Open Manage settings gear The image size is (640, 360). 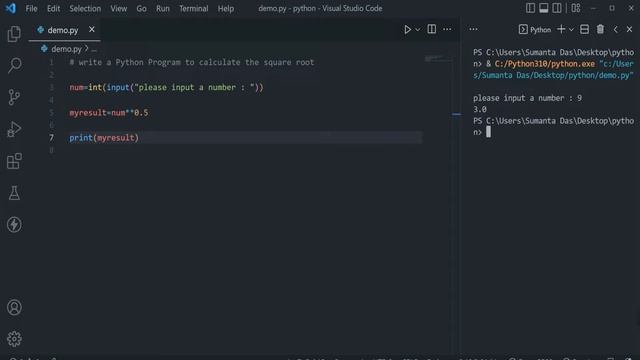coord(14,339)
